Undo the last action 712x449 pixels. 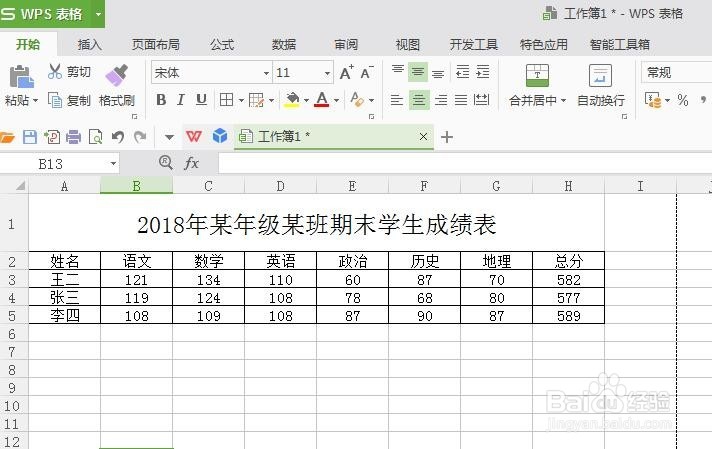[x=118, y=137]
